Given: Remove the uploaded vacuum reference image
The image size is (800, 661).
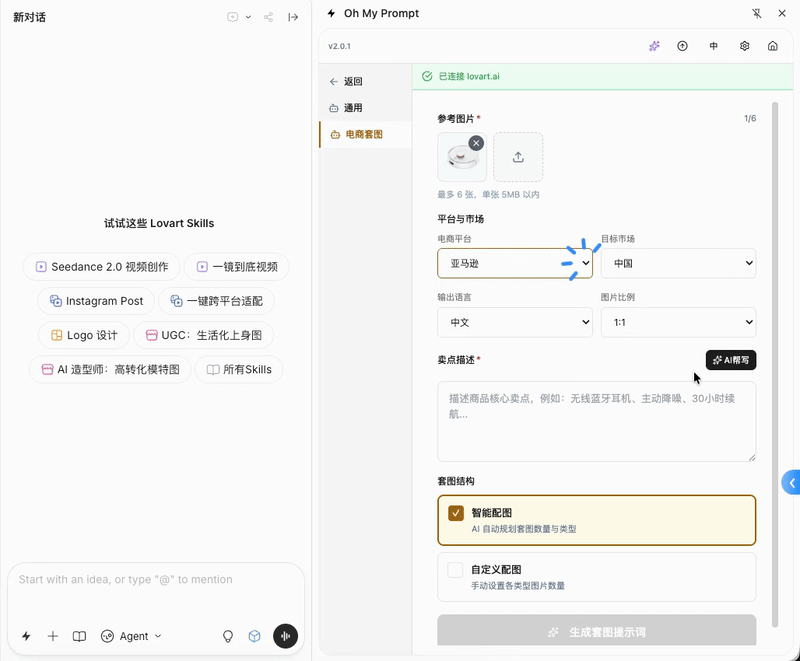Looking at the screenshot, I should click(x=476, y=143).
